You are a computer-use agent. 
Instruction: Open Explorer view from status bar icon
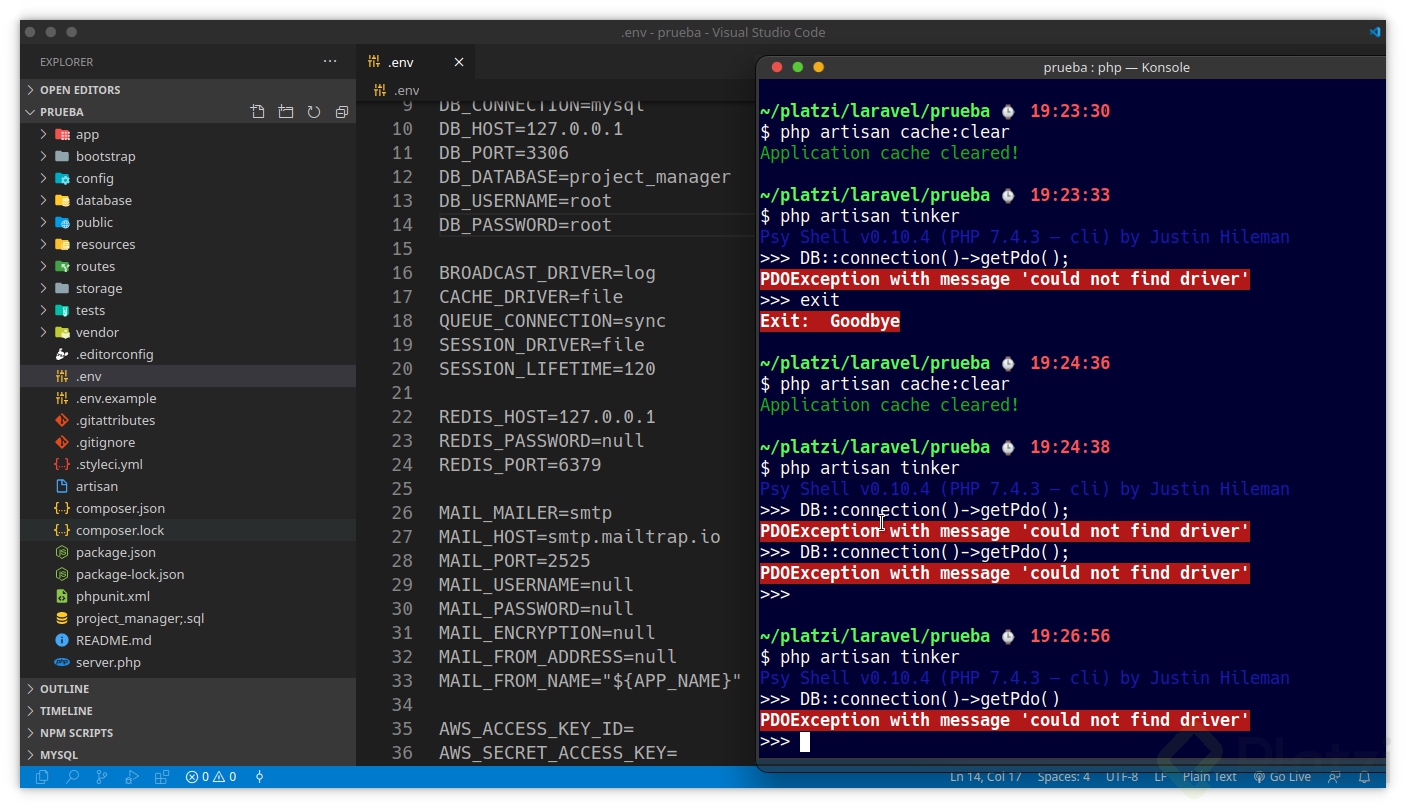42,777
